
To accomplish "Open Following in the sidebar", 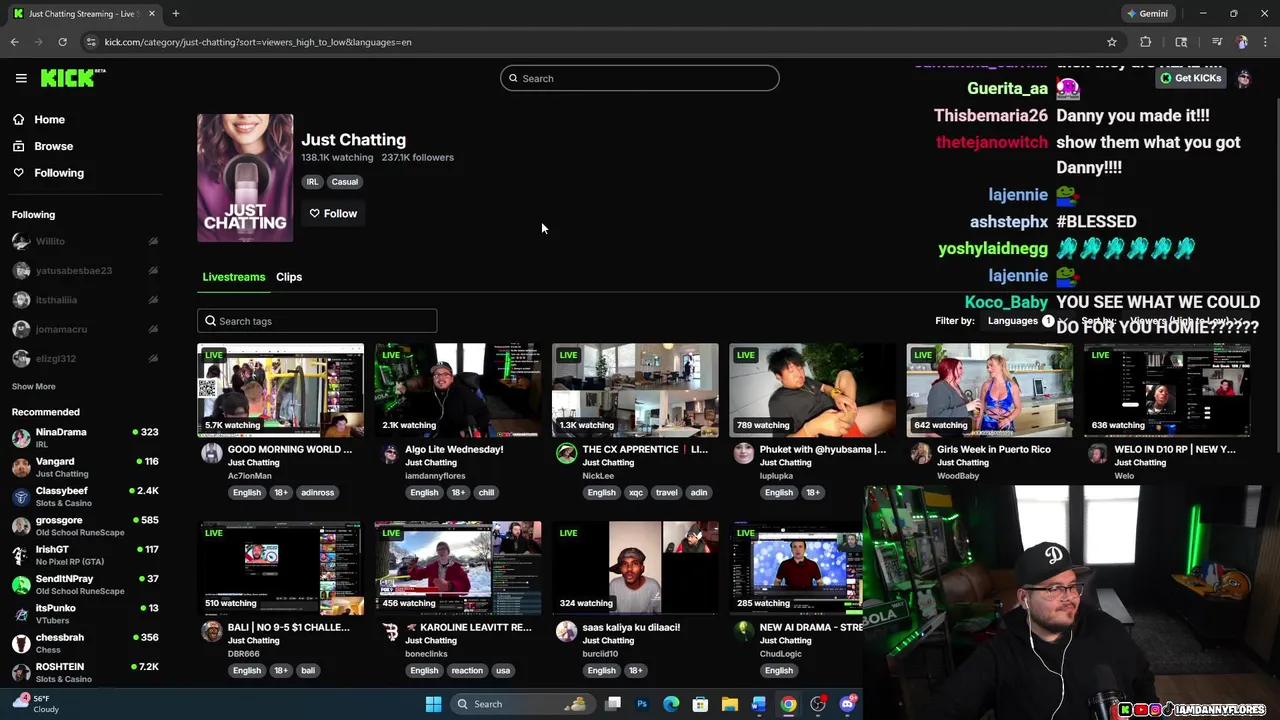I will click(x=59, y=173).
